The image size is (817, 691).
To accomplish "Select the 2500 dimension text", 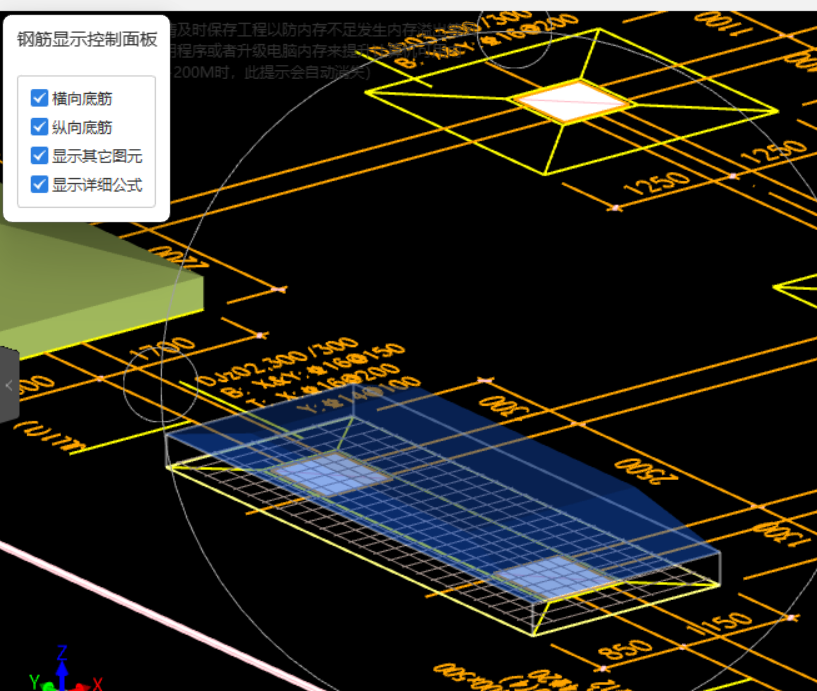I will click(646, 472).
